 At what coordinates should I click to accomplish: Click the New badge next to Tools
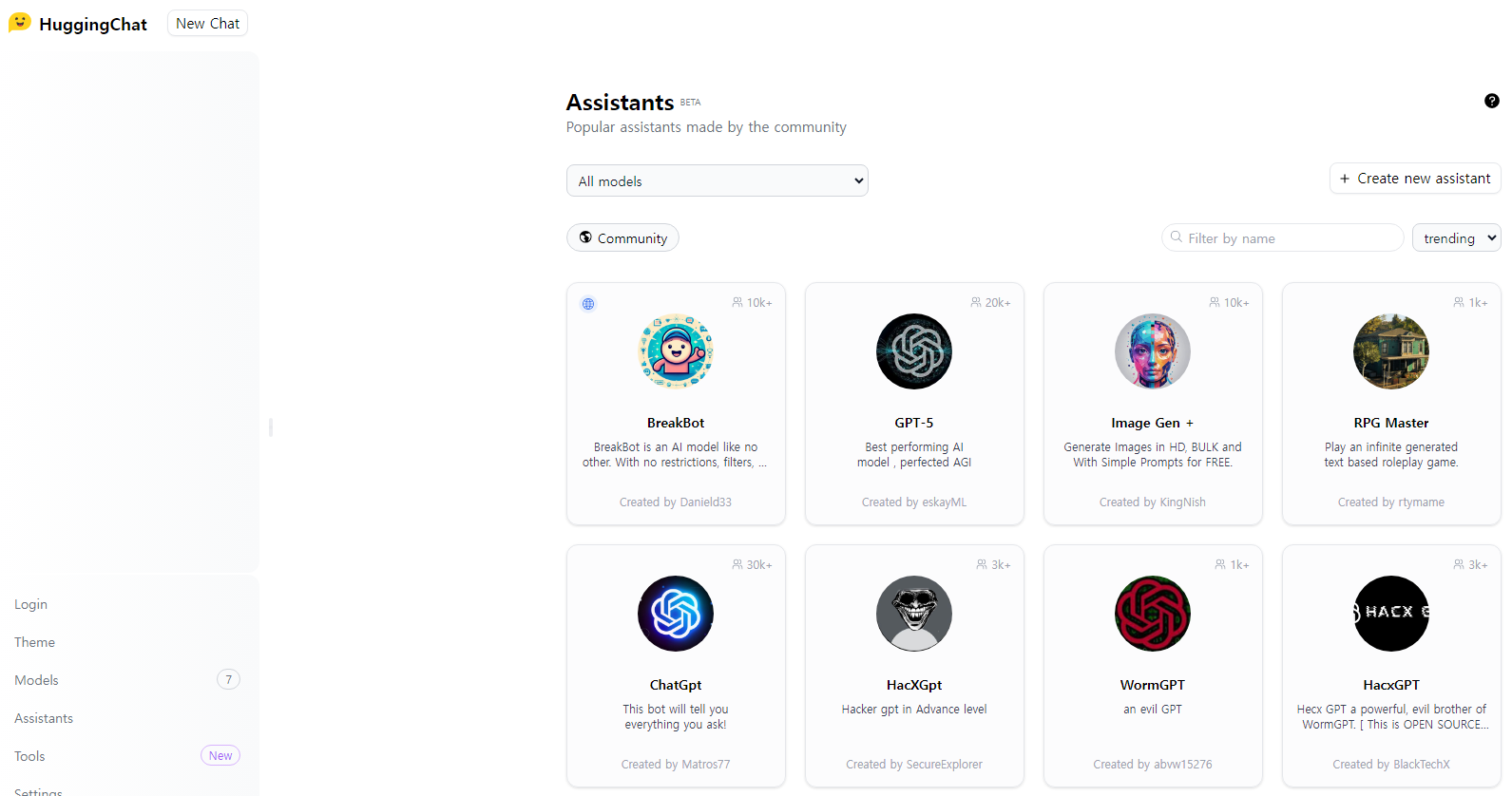220,755
